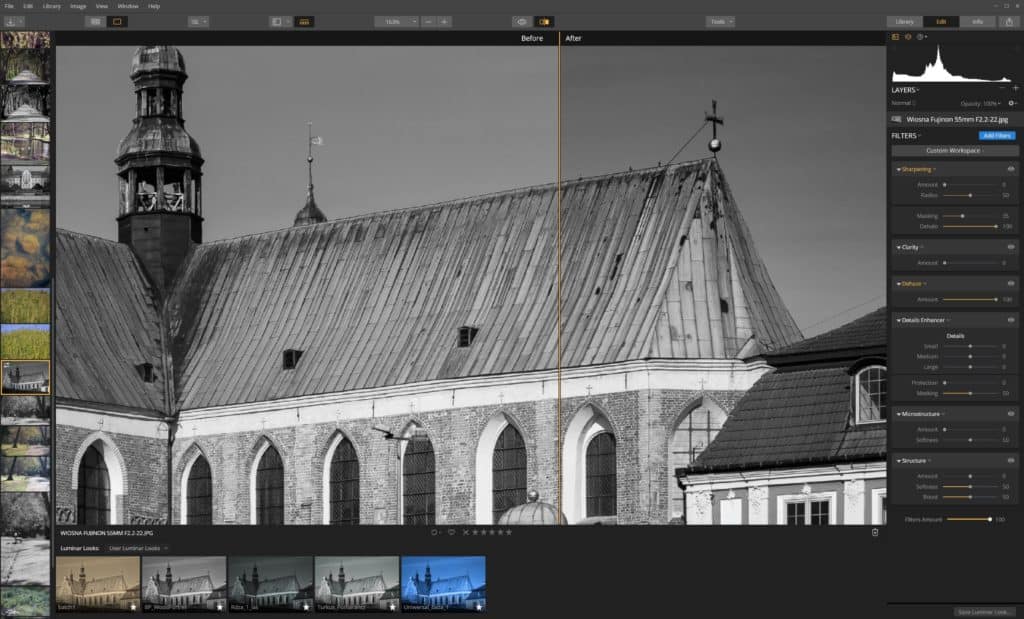Screen dimensions: 1024x619
Task: Move the photo to trash
Action: click(875, 532)
